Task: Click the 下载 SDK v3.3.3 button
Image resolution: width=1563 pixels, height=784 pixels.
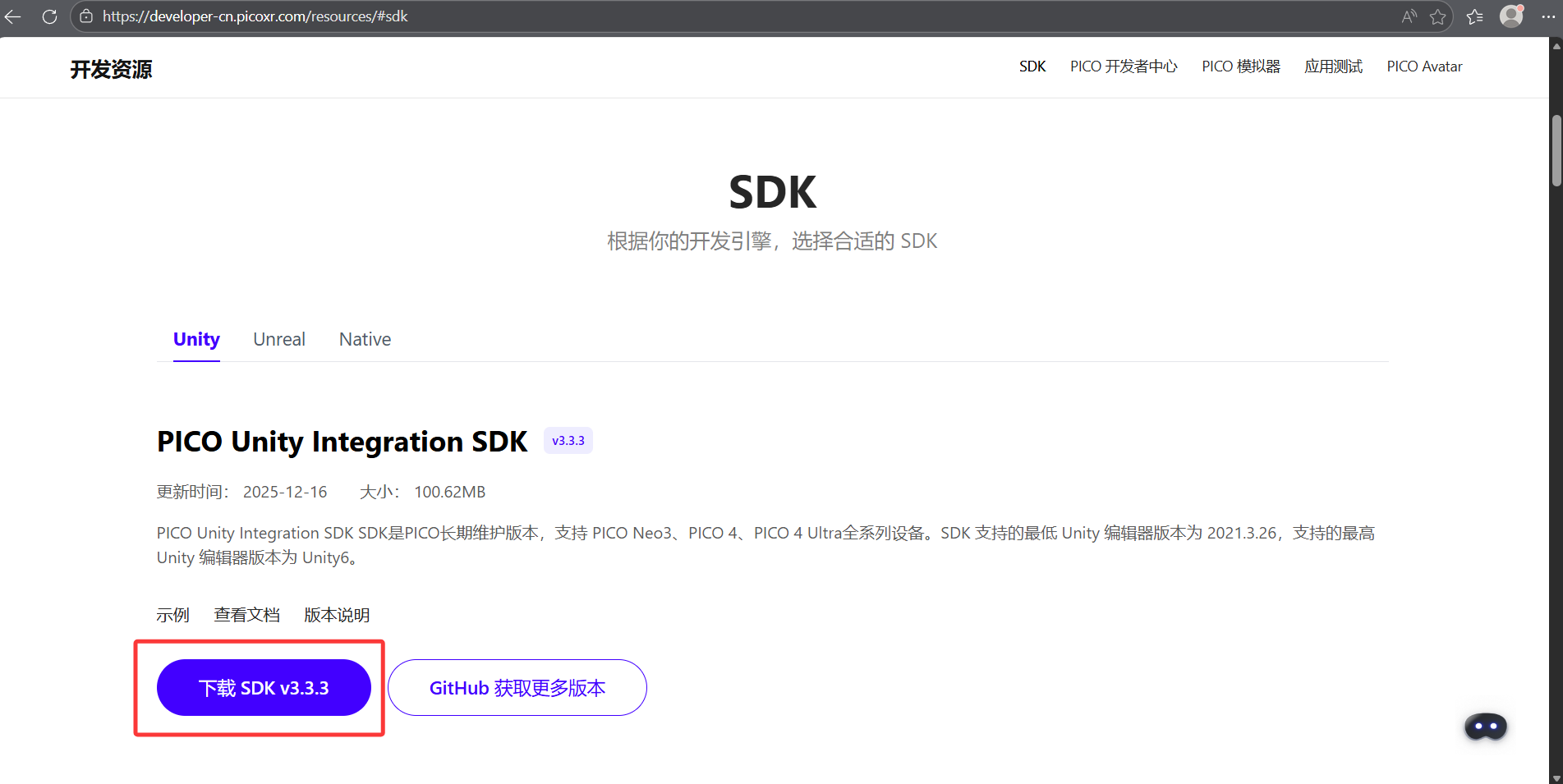Action: point(264,688)
